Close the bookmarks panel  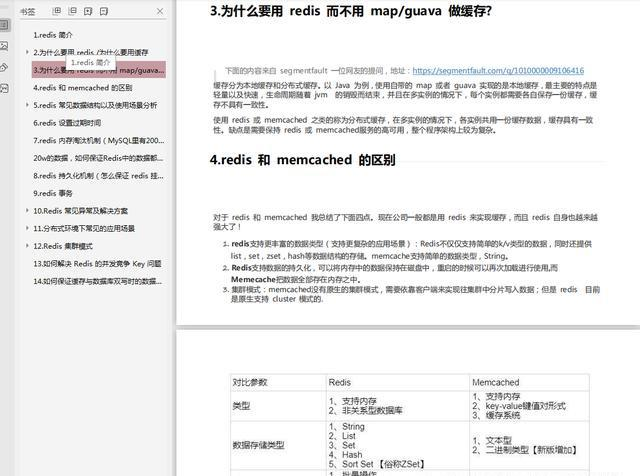[160, 11]
